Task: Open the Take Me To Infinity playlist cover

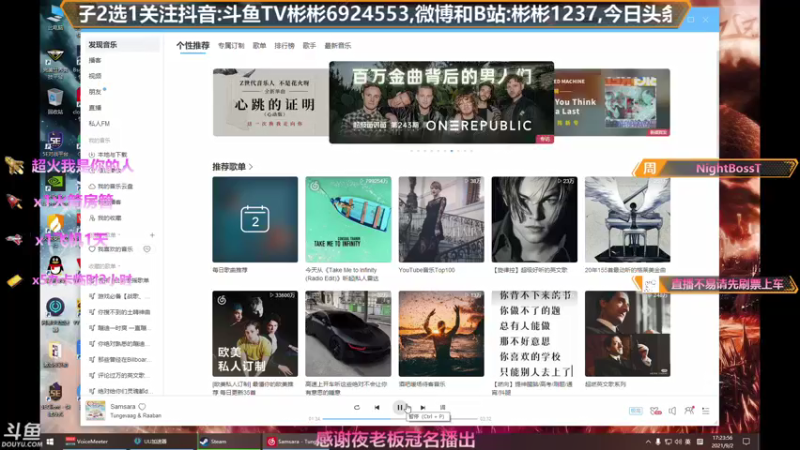Action: (x=348, y=219)
